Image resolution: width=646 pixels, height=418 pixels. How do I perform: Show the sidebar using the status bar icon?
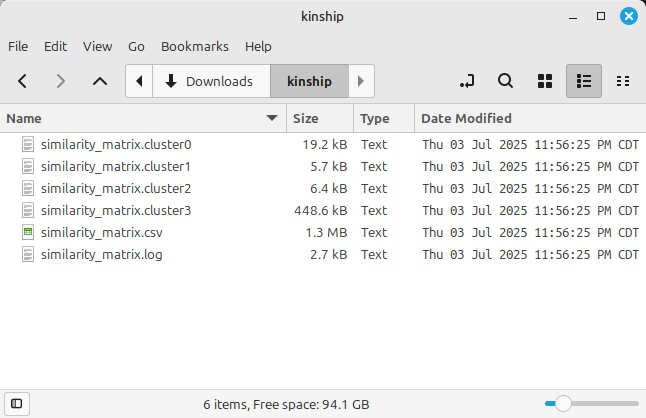pyautogui.click(x=17, y=404)
